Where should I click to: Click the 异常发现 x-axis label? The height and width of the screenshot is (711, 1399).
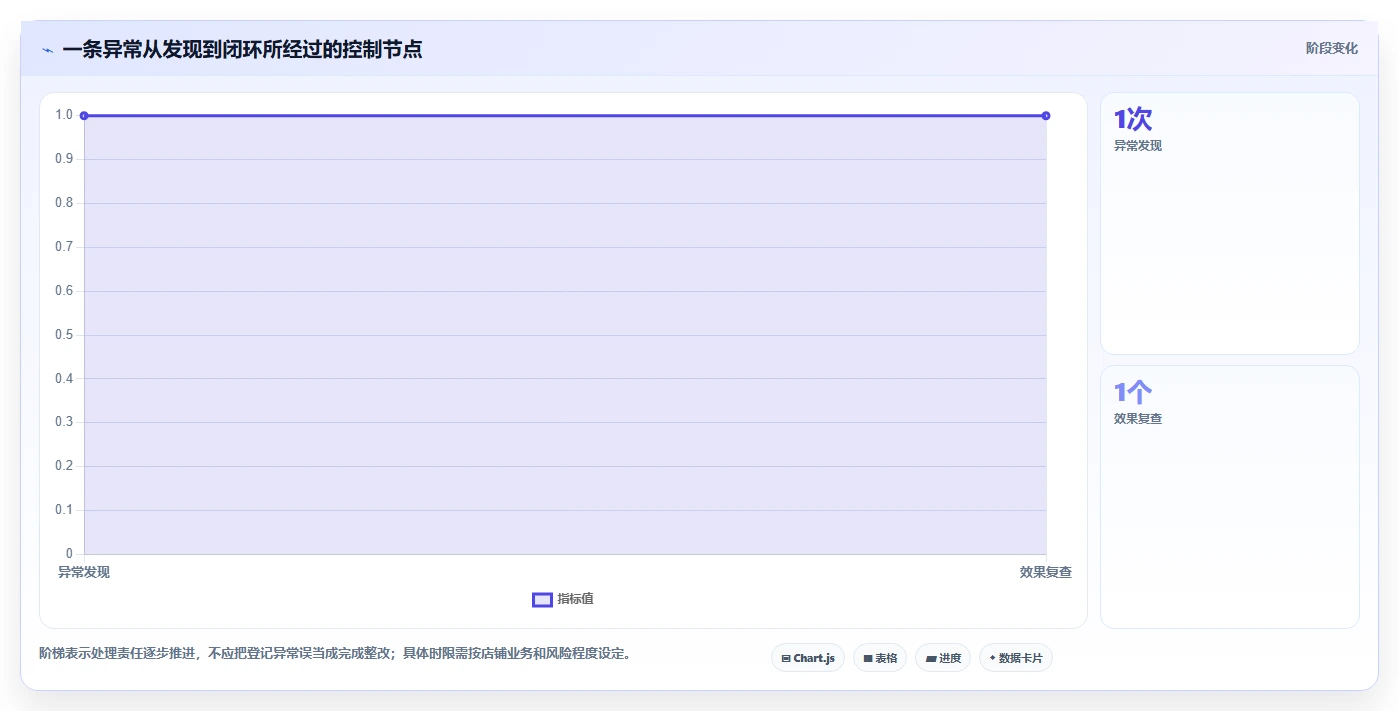click(x=84, y=572)
